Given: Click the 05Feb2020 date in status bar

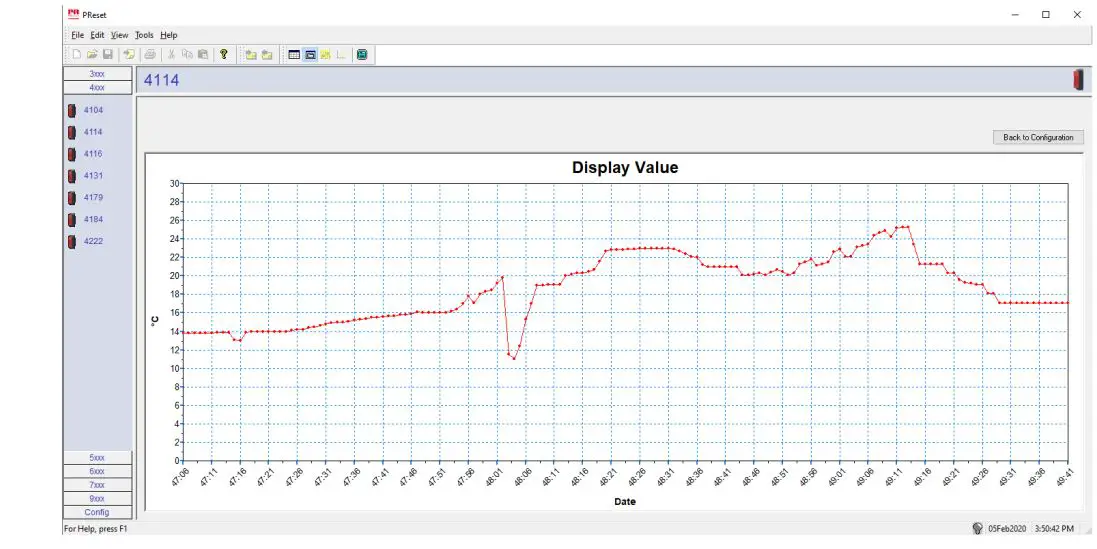Looking at the screenshot, I should (x=1007, y=529).
